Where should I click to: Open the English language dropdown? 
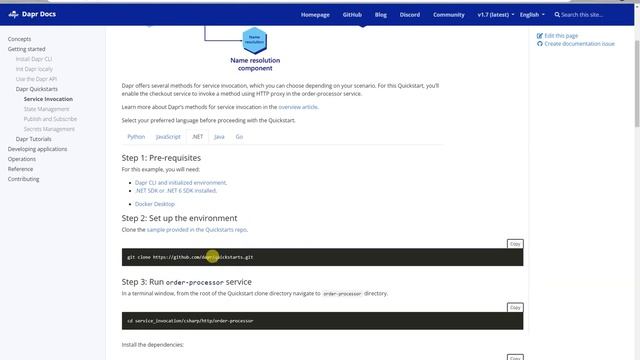(x=532, y=15)
